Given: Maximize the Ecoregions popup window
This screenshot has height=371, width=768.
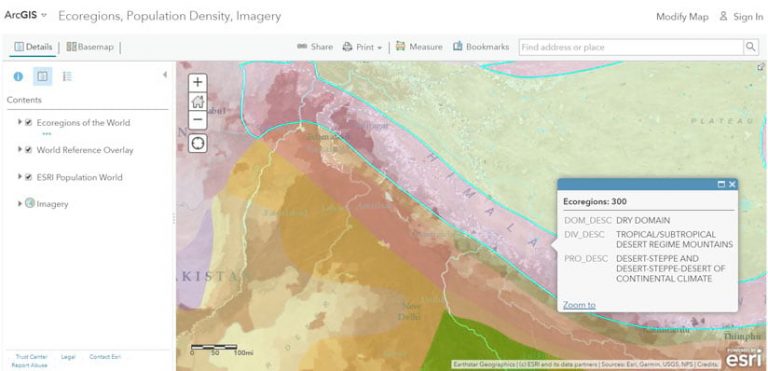Looking at the screenshot, I should pyautogui.click(x=721, y=184).
